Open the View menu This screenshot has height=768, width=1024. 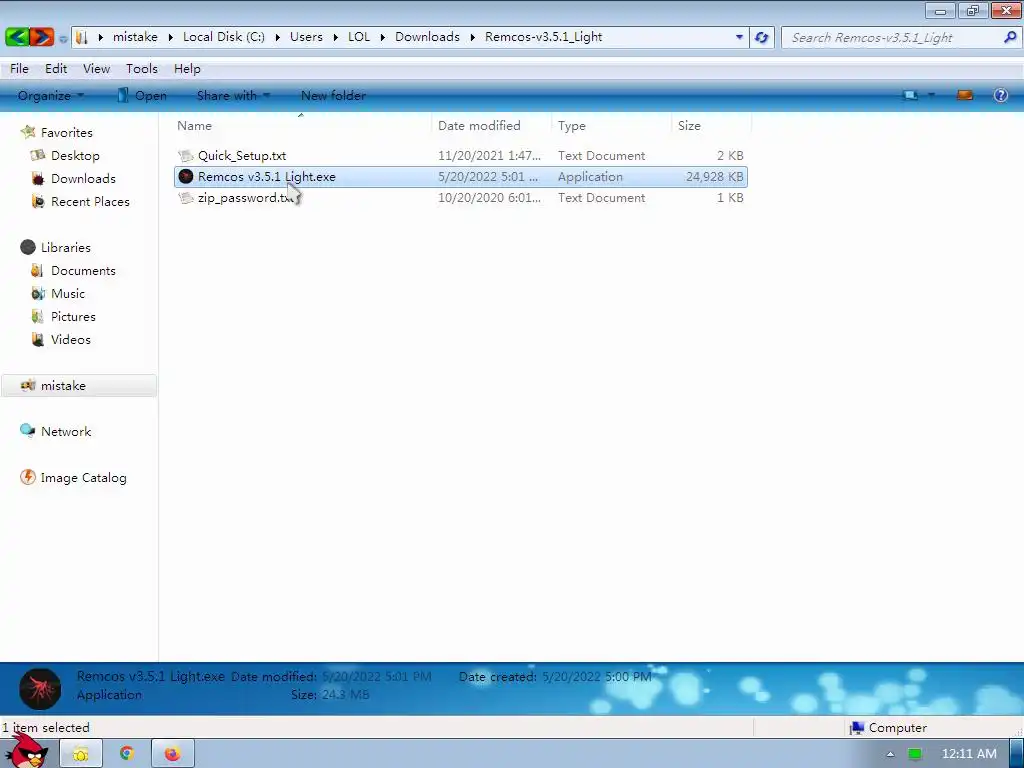point(96,69)
